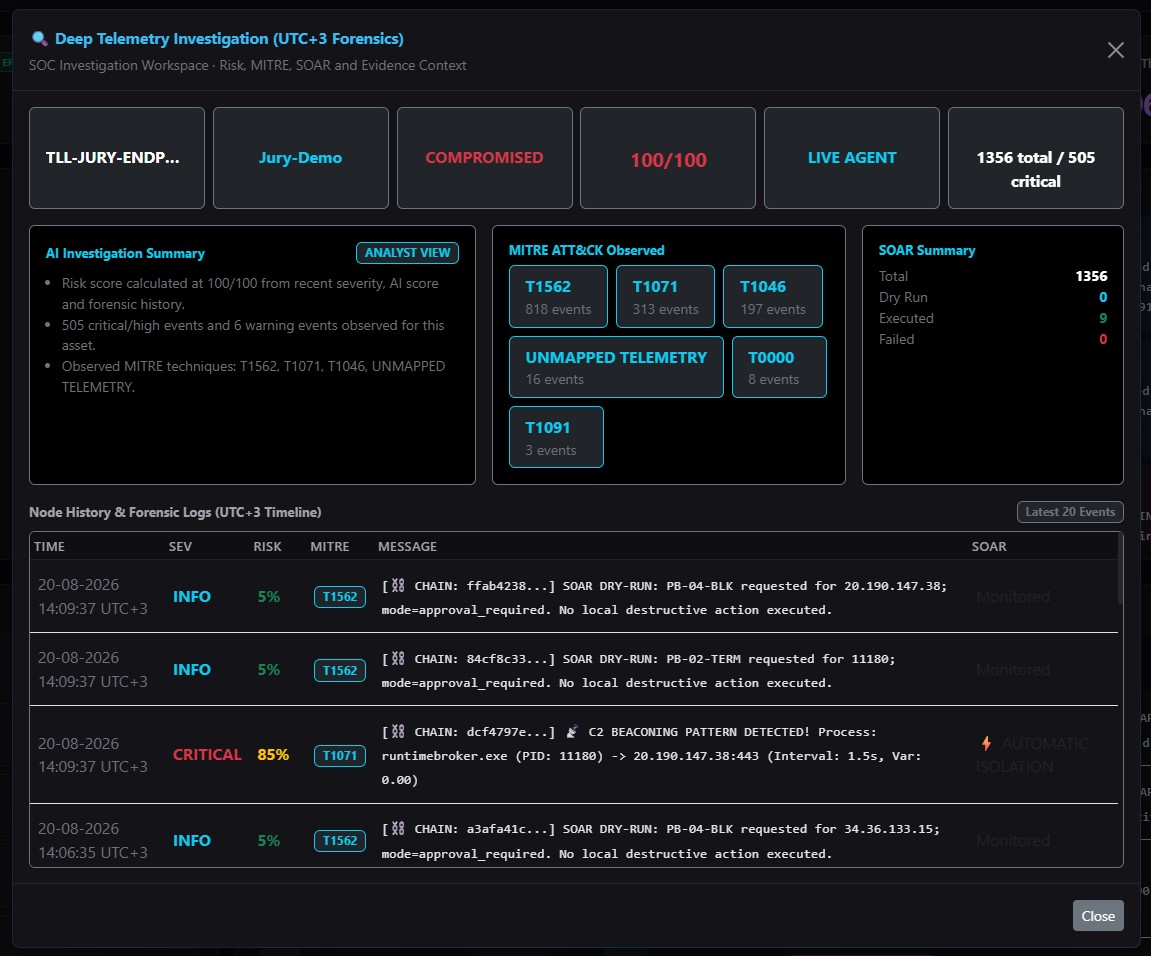The height and width of the screenshot is (956, 1151).
Task: Click the 505 critical/high events summary bullet
Action: tap(253, 335)
